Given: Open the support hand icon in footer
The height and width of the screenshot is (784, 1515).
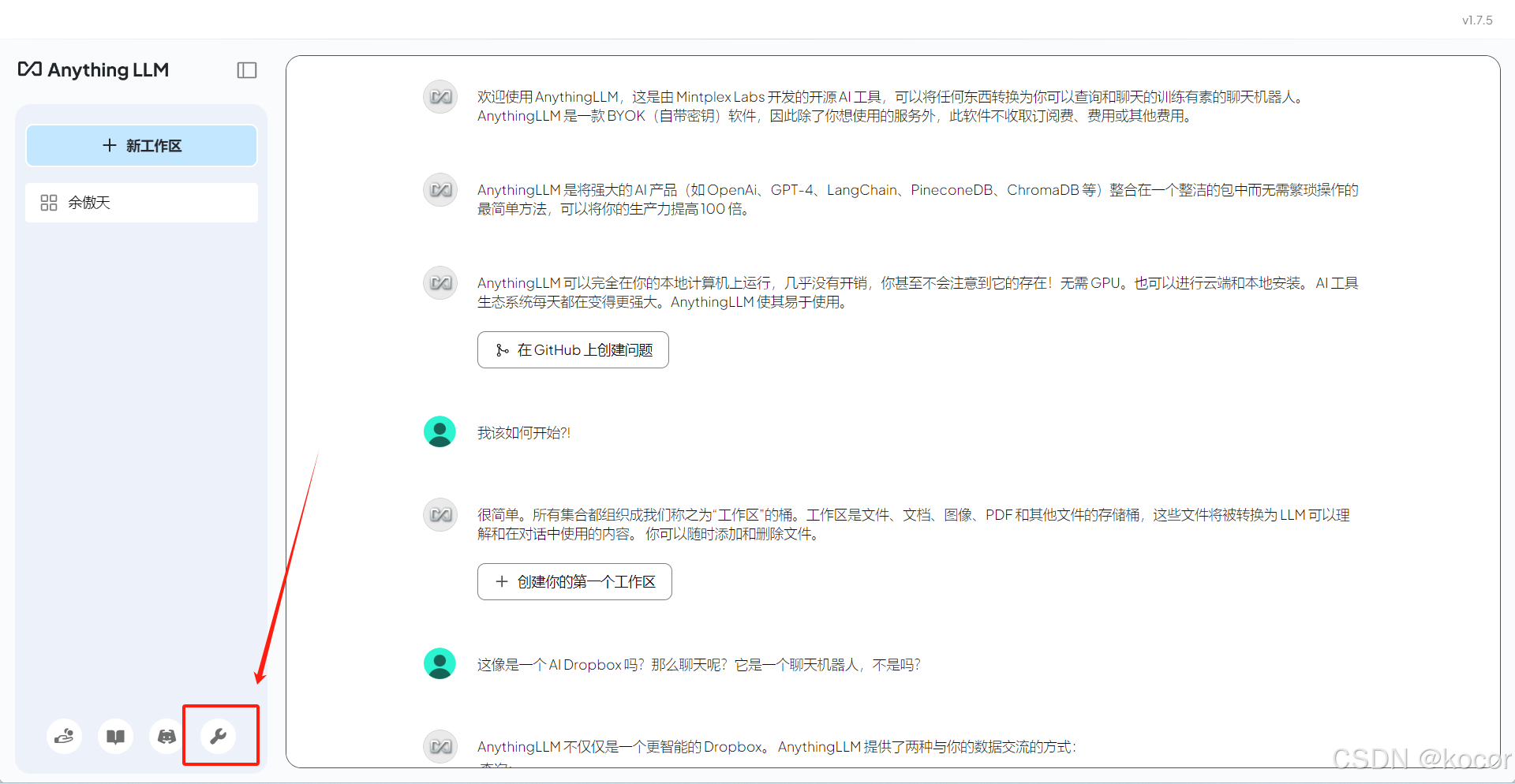Looking at the screenshot, I should pos(64,737).
